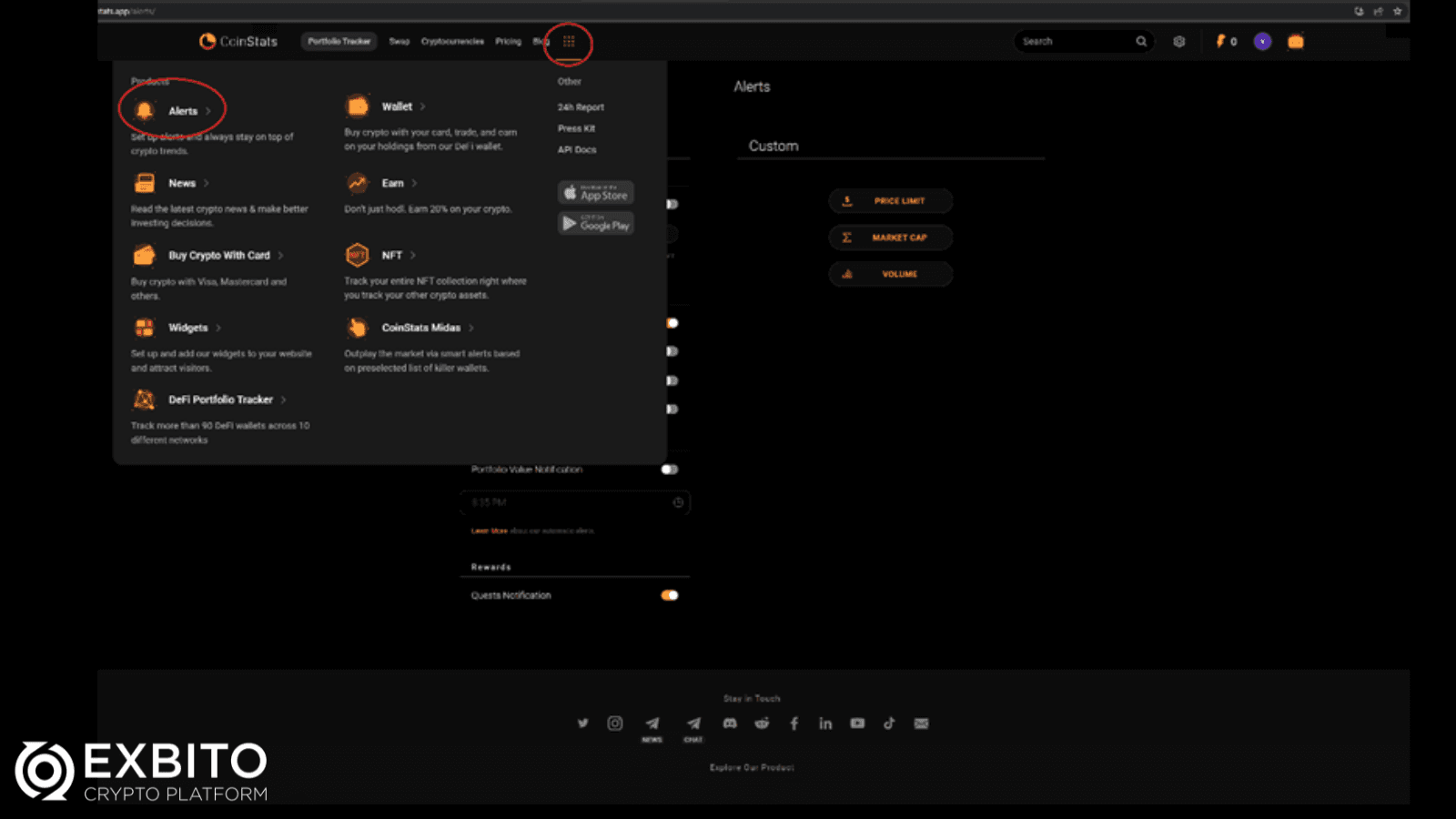This screenshot has width=1456, height=819.
Task: Open the purple user avatar
Action: [x=1262, y=41]
